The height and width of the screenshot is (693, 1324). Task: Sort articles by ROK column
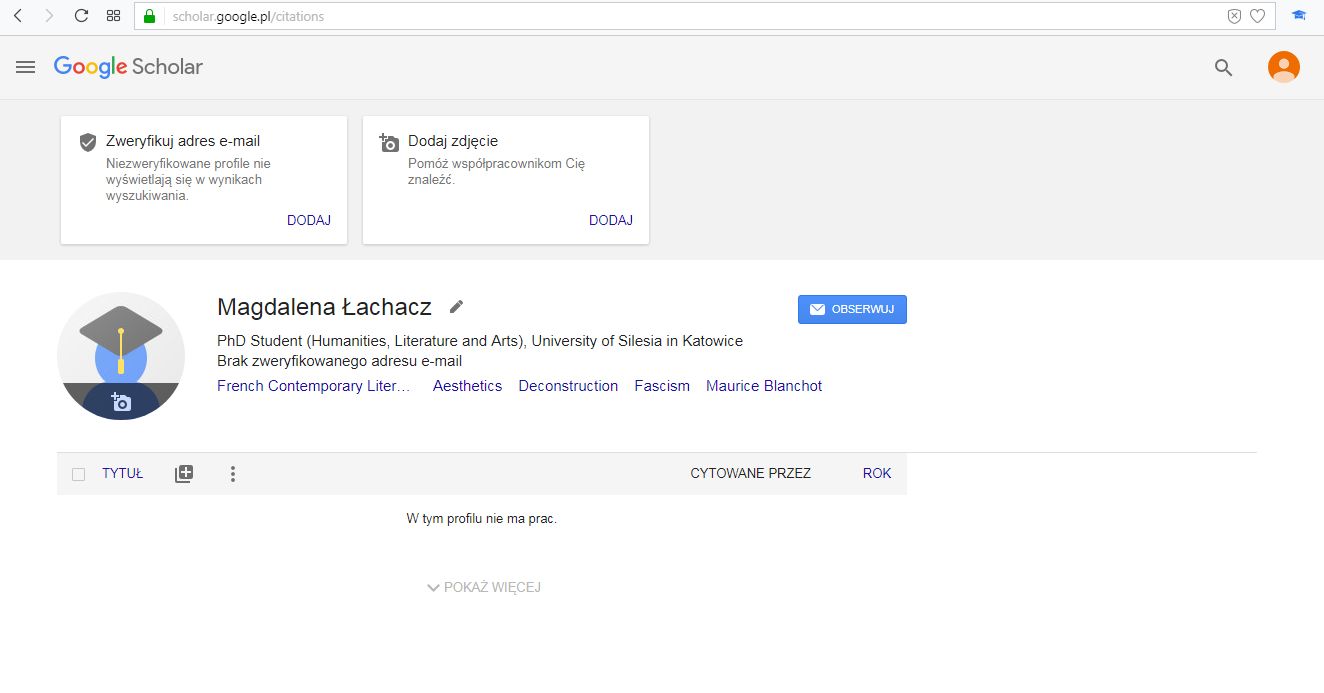pyautogui.click(x=877, y=474)
